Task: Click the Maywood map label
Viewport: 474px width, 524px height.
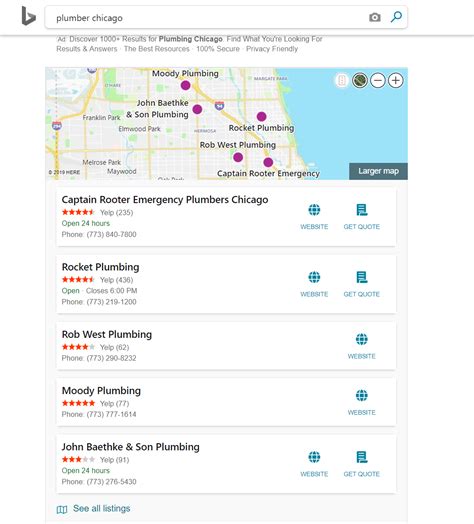Action: 122,171
